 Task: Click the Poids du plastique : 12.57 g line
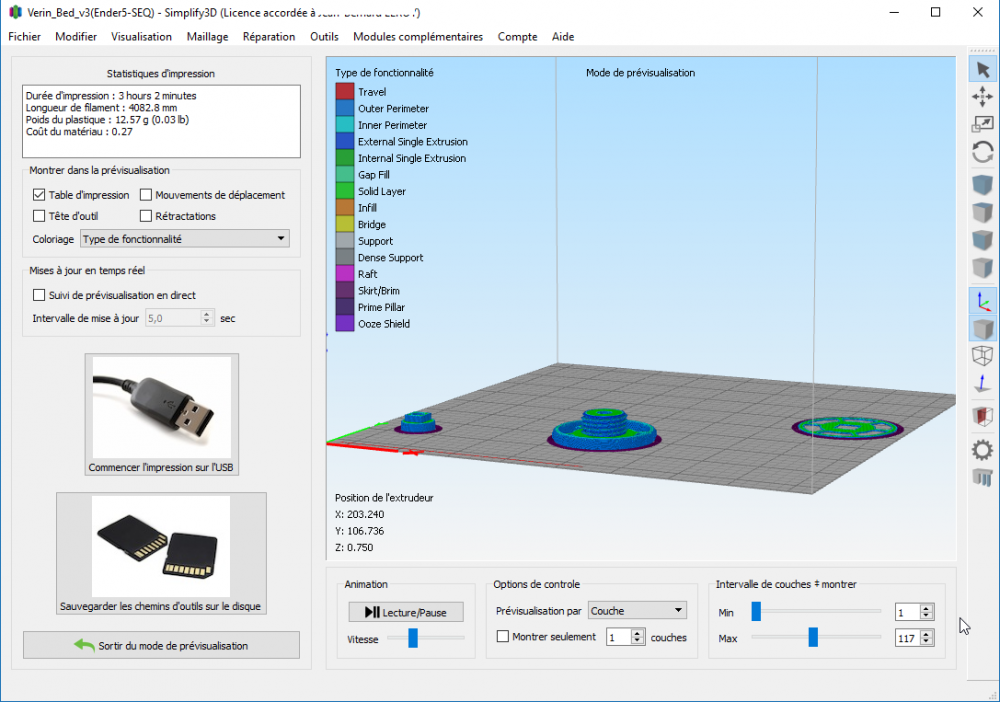[x=107, y=119]
